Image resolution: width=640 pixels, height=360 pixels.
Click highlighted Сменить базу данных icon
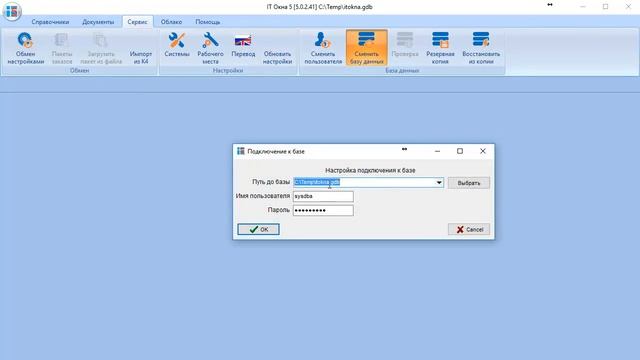[x=367, y=48]
